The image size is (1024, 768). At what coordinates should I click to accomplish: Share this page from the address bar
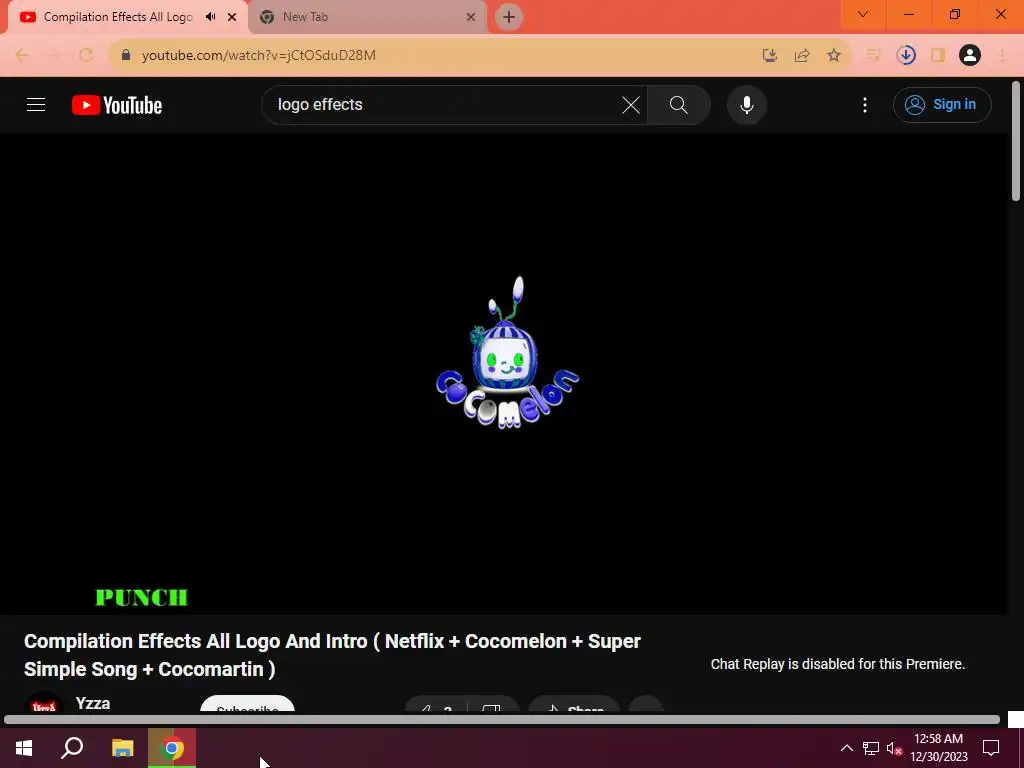[802, 55]
